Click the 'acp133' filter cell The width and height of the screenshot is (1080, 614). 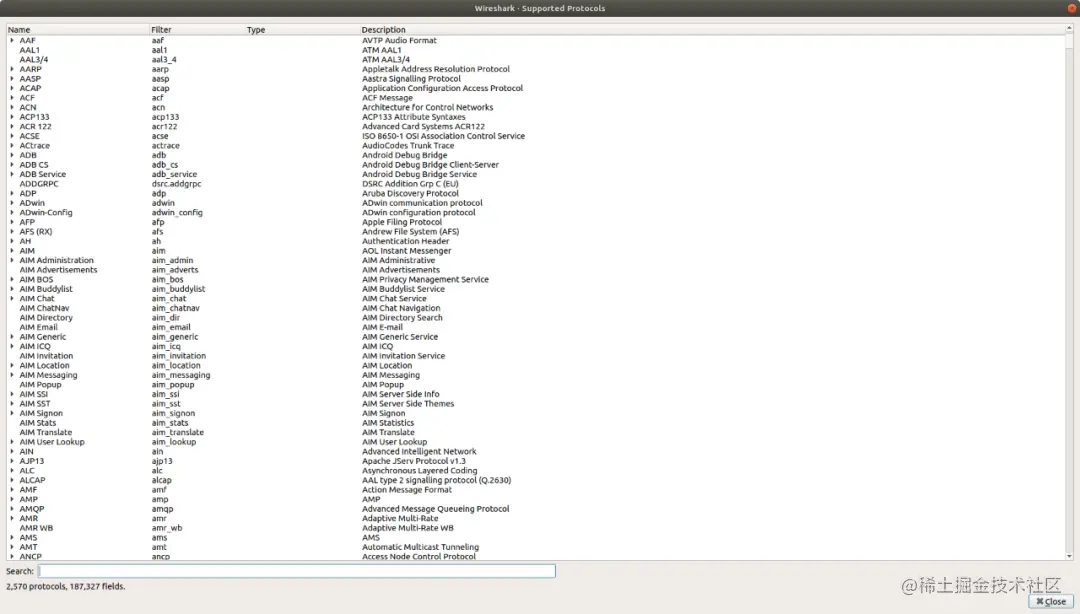(165, 117)
